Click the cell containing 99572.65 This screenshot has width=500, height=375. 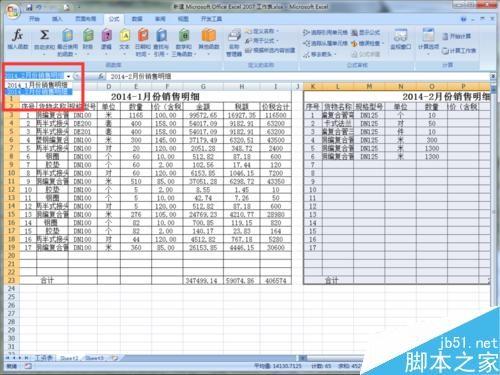203,115
